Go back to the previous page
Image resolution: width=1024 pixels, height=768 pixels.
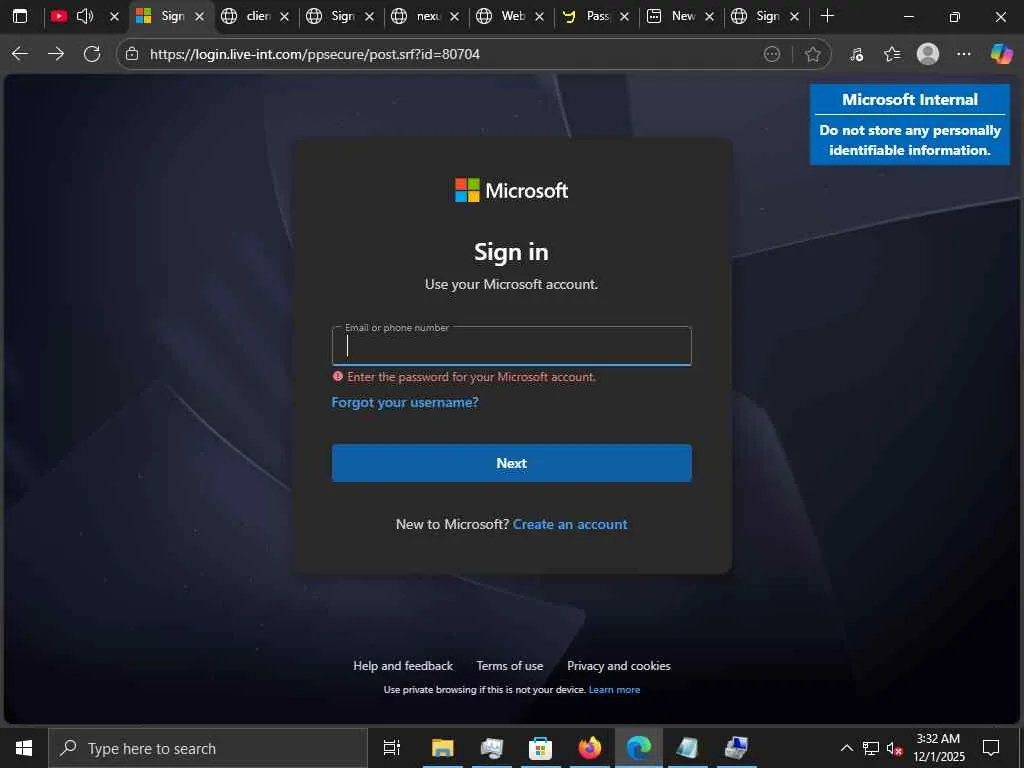[x=20, y=54]
